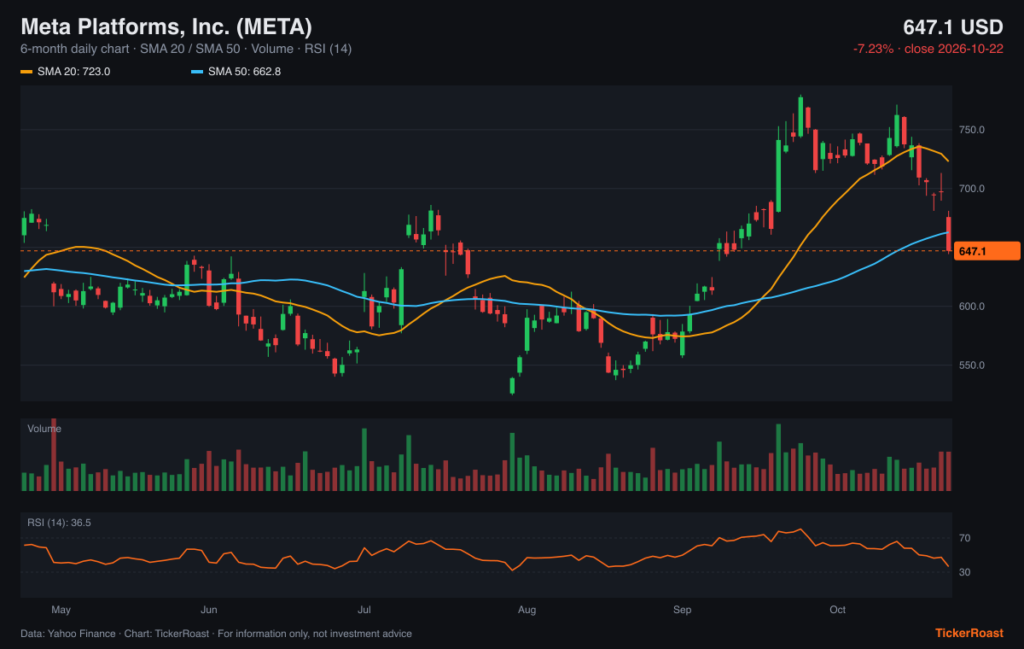Click the Volume panel label

tap(44, 429)
